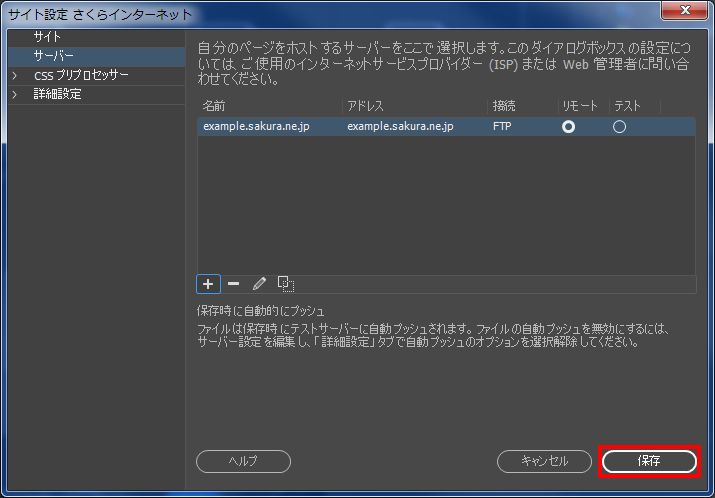Enable the テスト radio button for the server
This screenshot has height=498, width=715.
tap(619, 127)
